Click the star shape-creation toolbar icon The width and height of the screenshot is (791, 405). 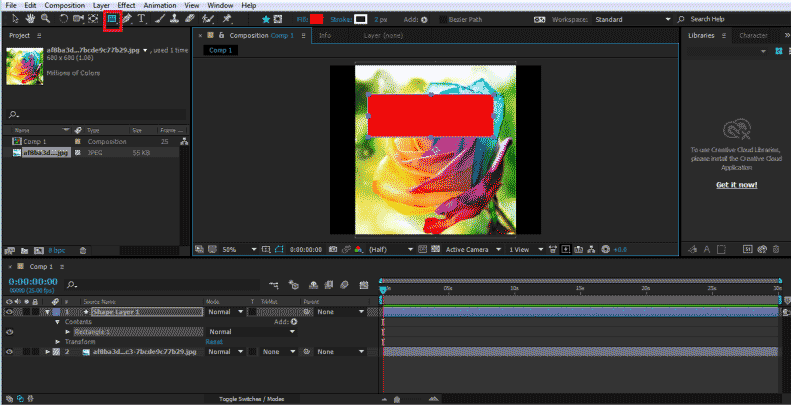pyautogui.click(x=266, y=19)
